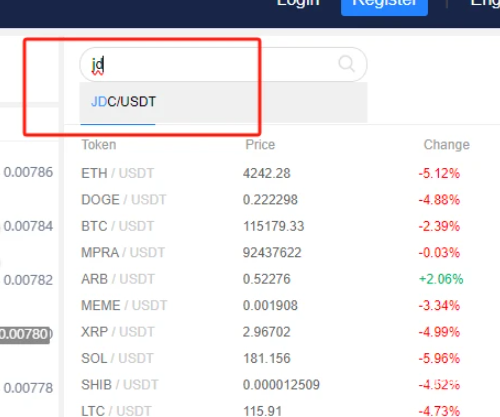Select the SOL / USDT pair row
500x417 pixels.
282,358
